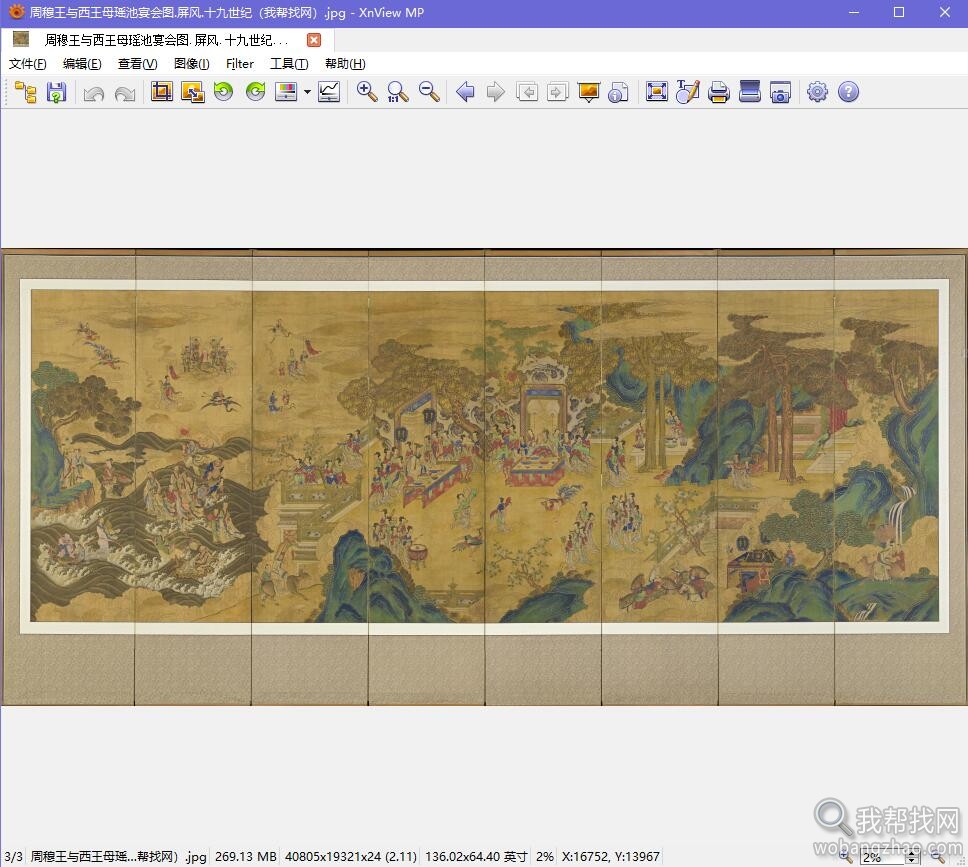This screenshot has width=968, height=867.
Task: Open the 文件(F) menu
Action: [x=27, y=64]
